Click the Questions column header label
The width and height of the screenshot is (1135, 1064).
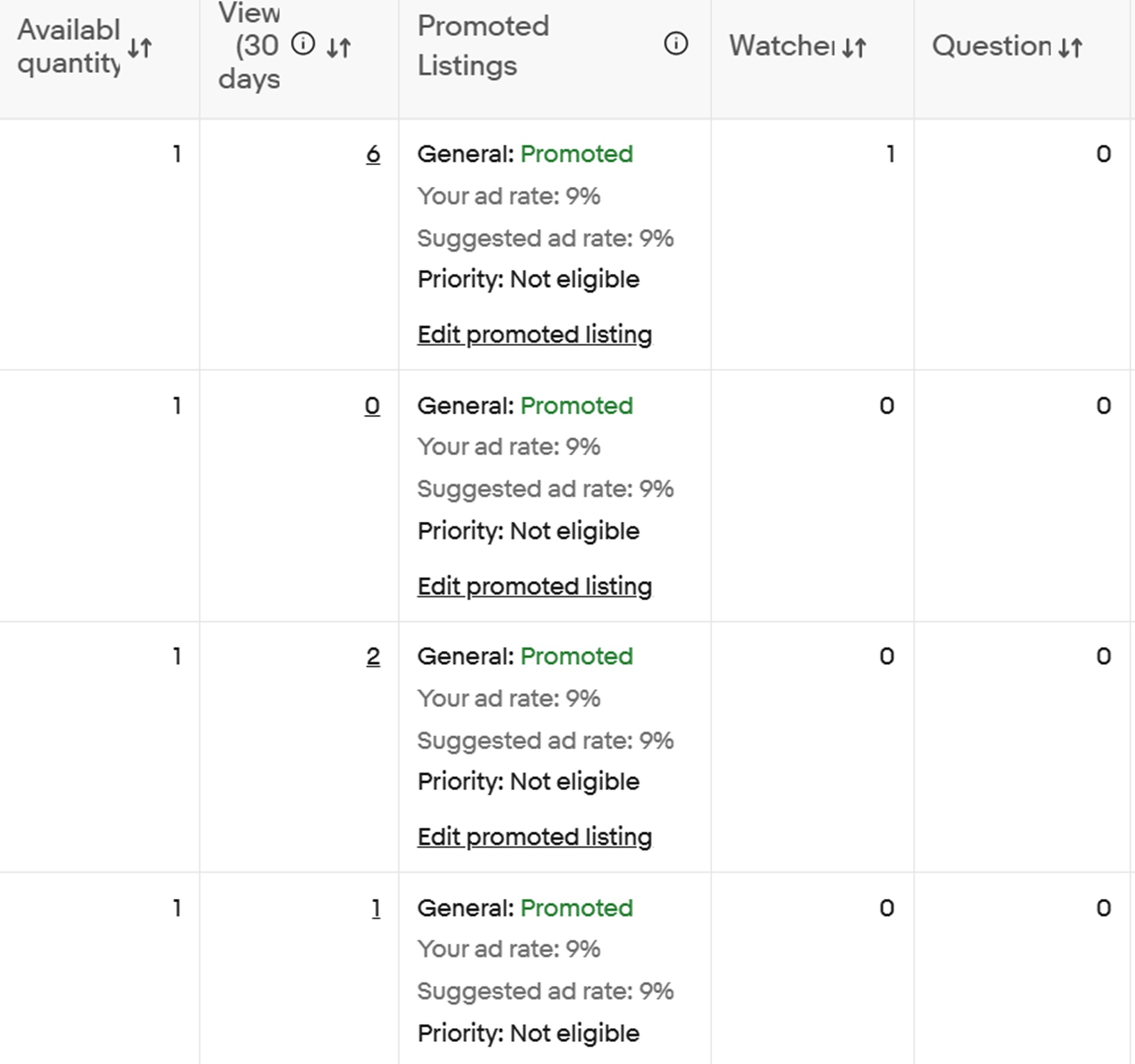992,46
